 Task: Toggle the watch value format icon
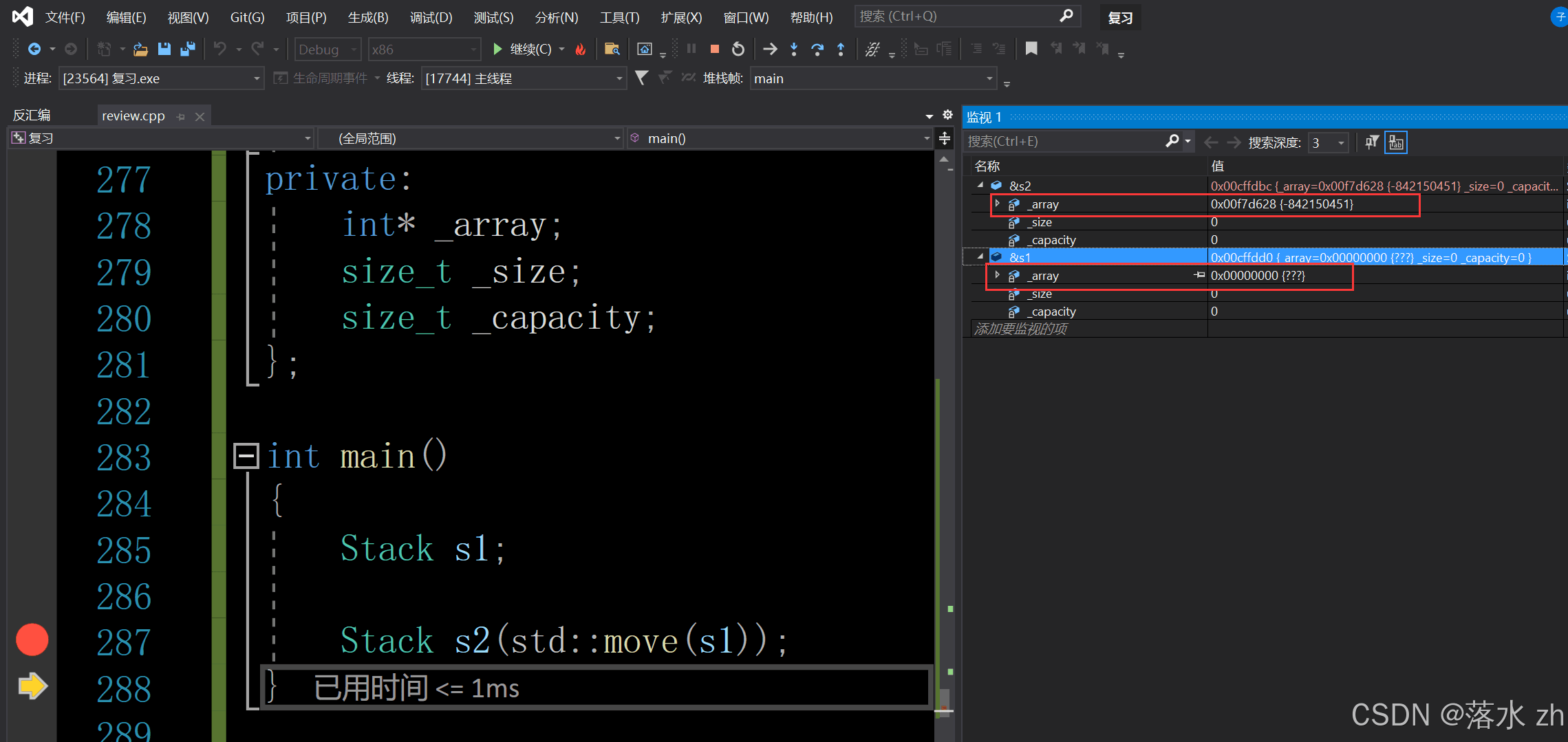tap(1396, 142)
